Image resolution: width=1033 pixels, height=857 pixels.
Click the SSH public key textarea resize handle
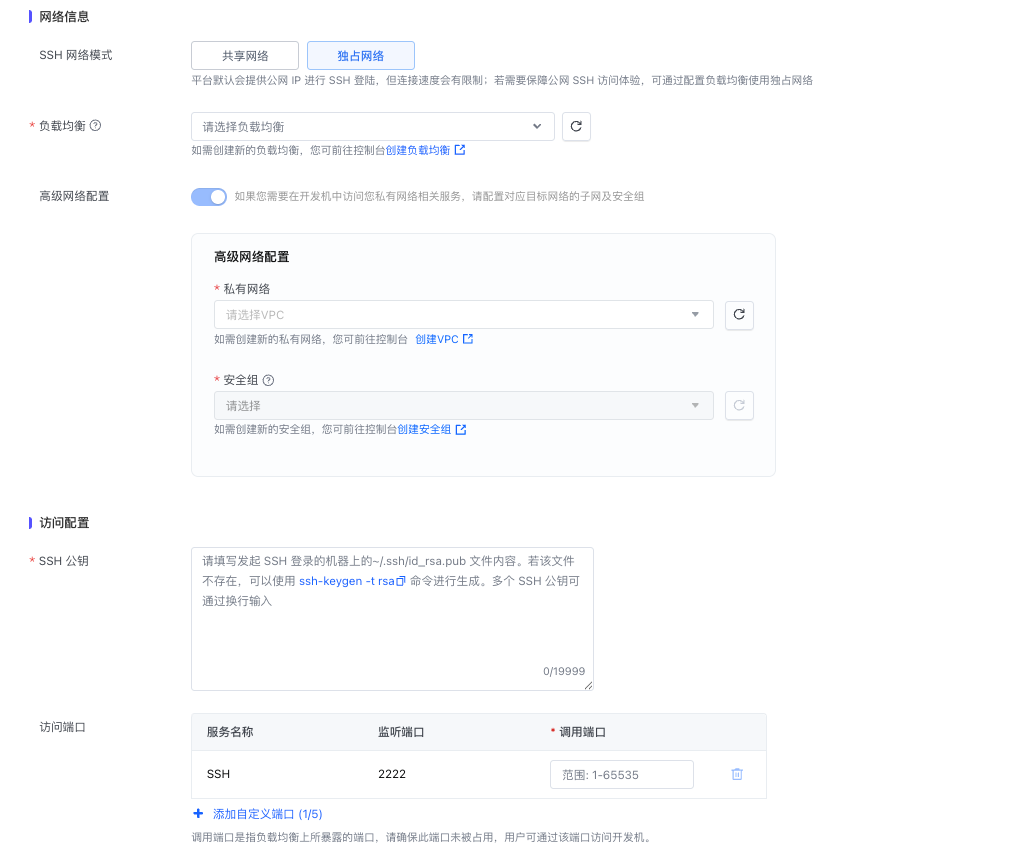(588, 685)
